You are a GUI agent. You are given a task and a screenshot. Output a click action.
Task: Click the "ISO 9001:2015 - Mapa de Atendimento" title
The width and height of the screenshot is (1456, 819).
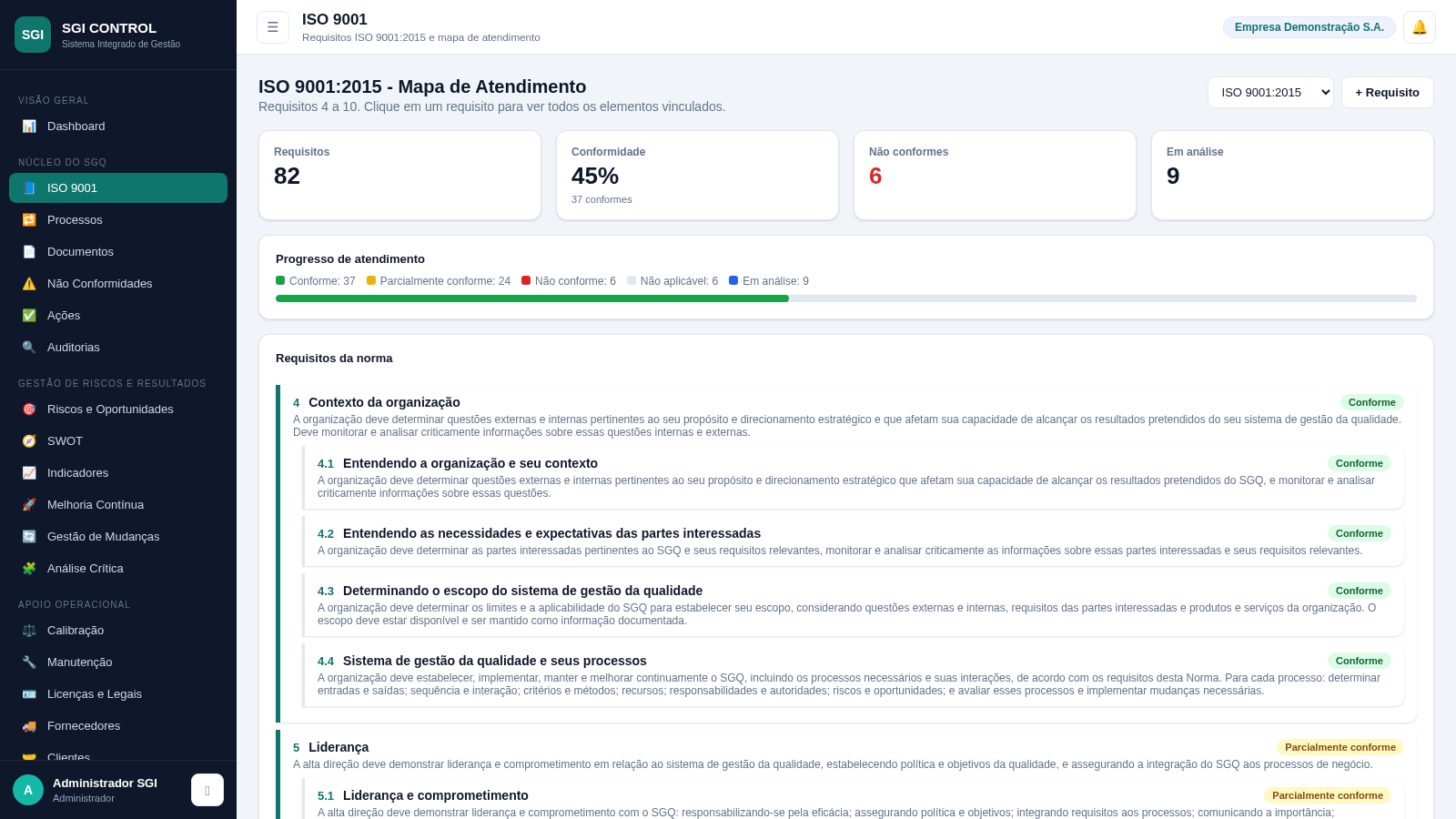pos(422,86)
